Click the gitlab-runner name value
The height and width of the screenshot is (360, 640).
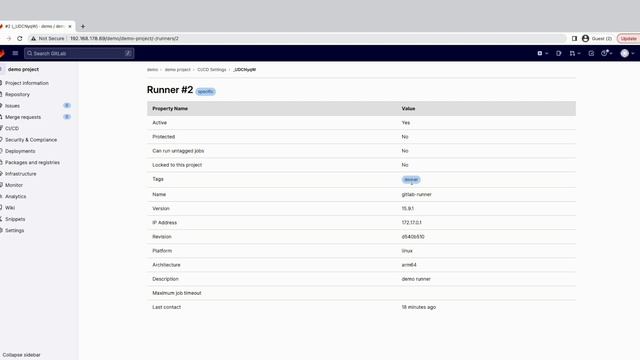click(416, 194)
